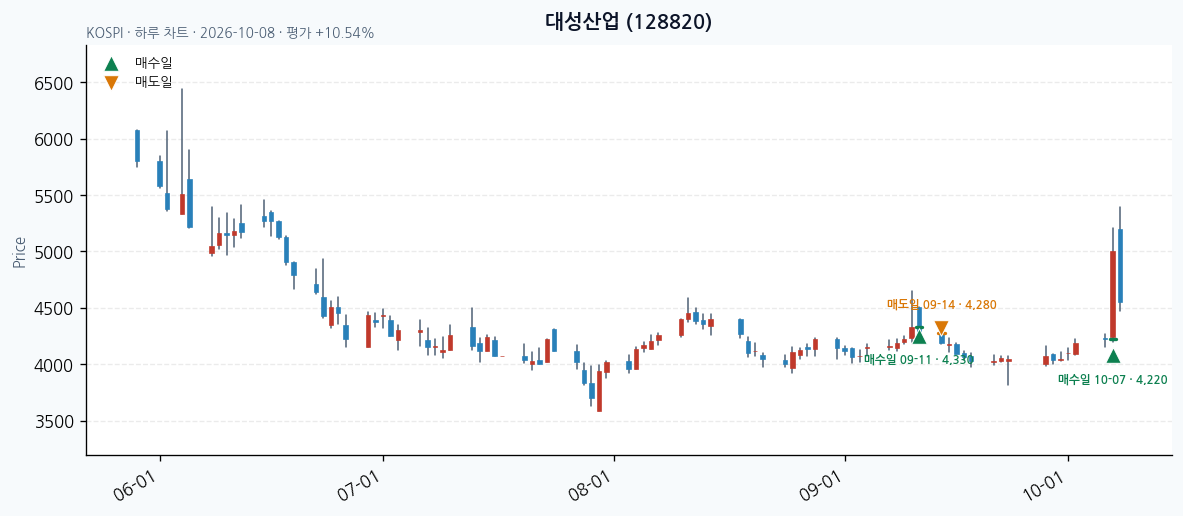The width and height of the screenshot is (1183, 516).
Task: Click the subtitle with 평가 +10.54%
Action: (x=230, y=33)
